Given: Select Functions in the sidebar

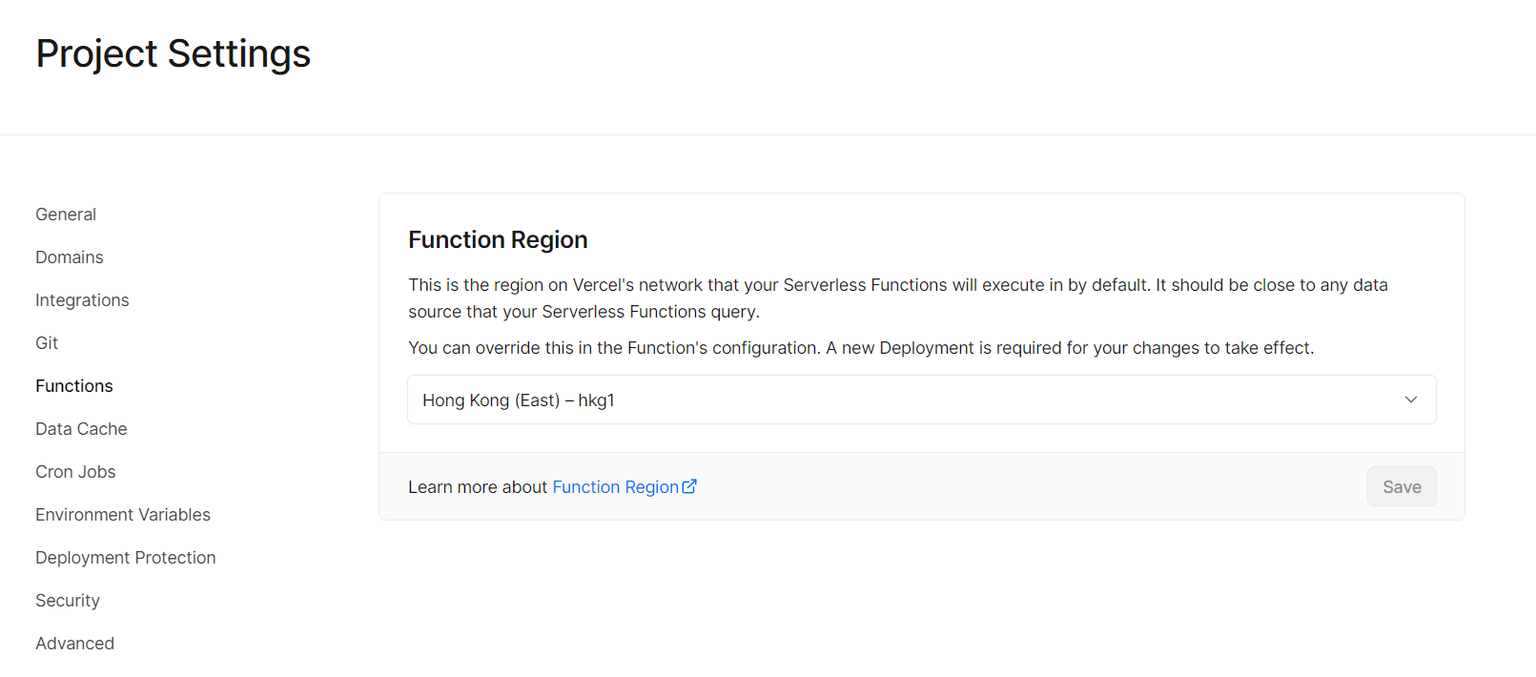Looking at the screenshot, I should point(74,386).
